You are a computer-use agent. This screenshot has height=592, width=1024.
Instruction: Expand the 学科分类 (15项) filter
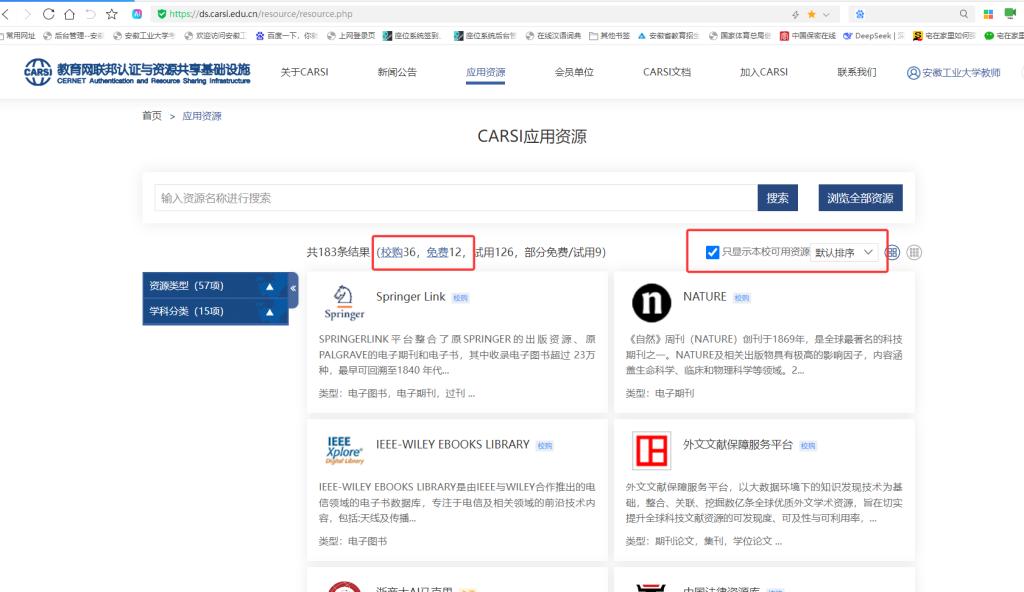point(268,312)
